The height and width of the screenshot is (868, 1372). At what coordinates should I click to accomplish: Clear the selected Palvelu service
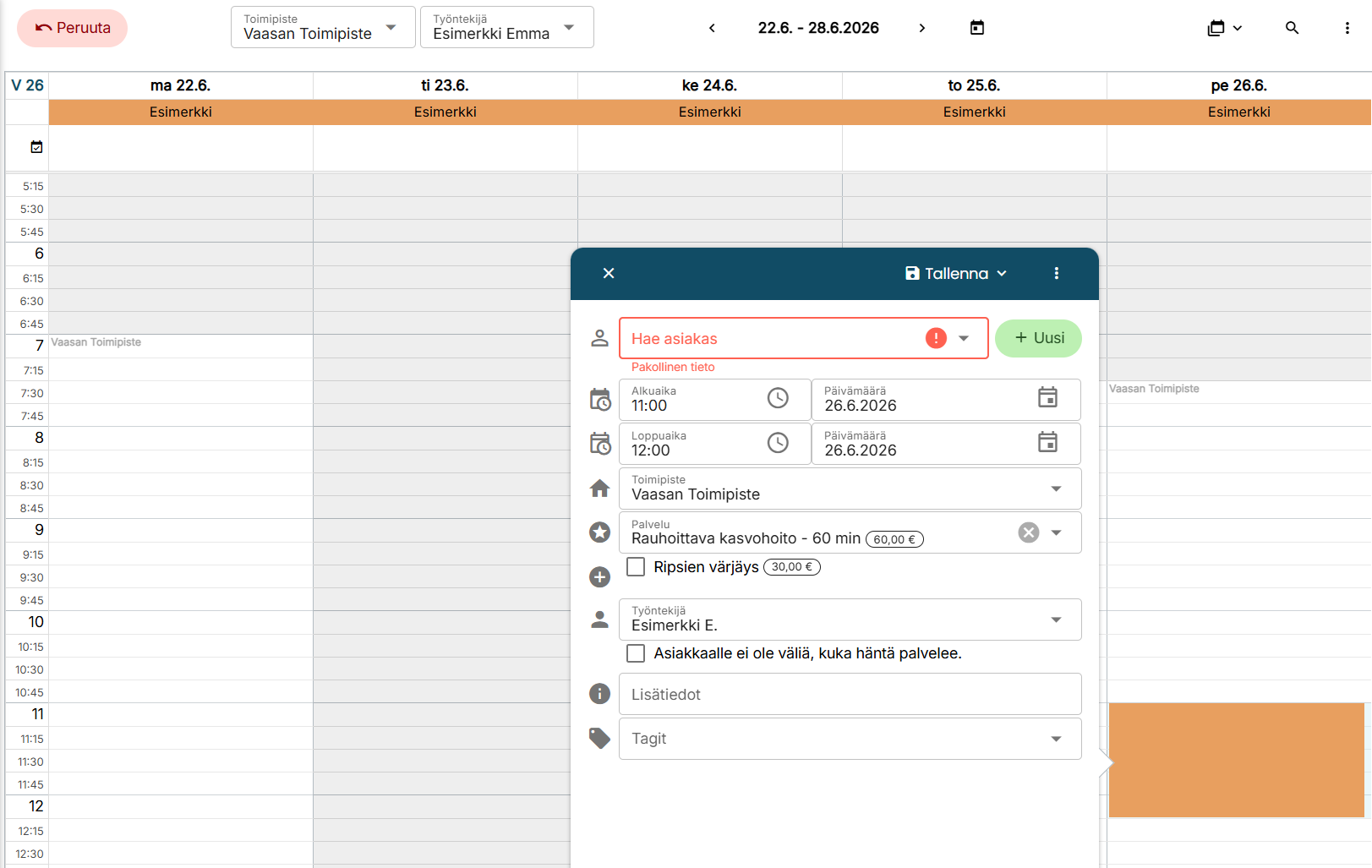1028,532
